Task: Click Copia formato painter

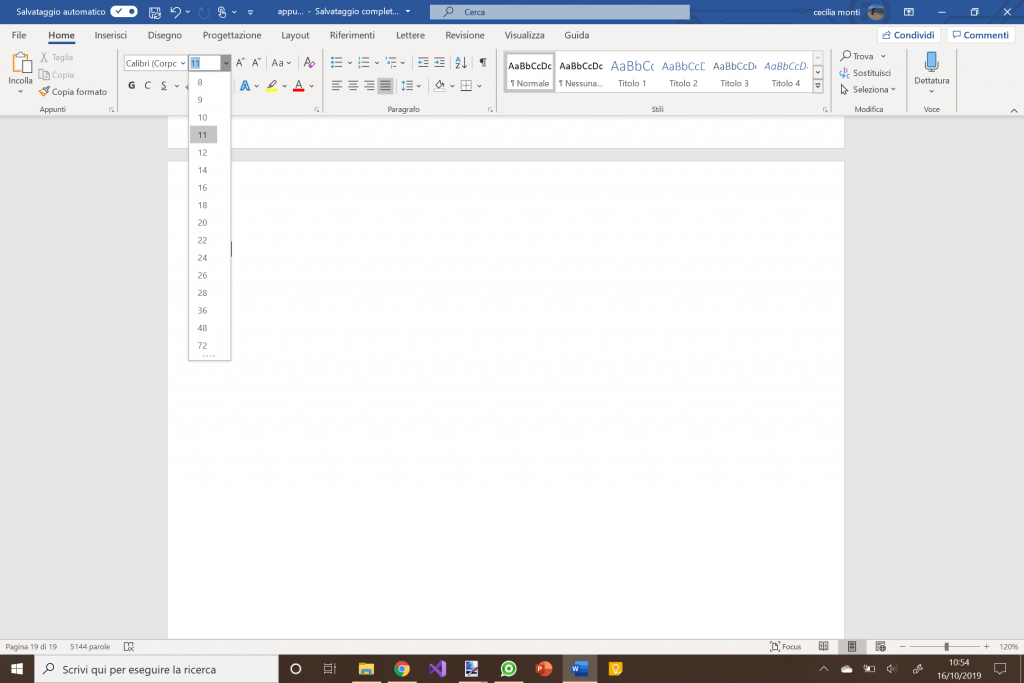Action: (x=72, y=91)
